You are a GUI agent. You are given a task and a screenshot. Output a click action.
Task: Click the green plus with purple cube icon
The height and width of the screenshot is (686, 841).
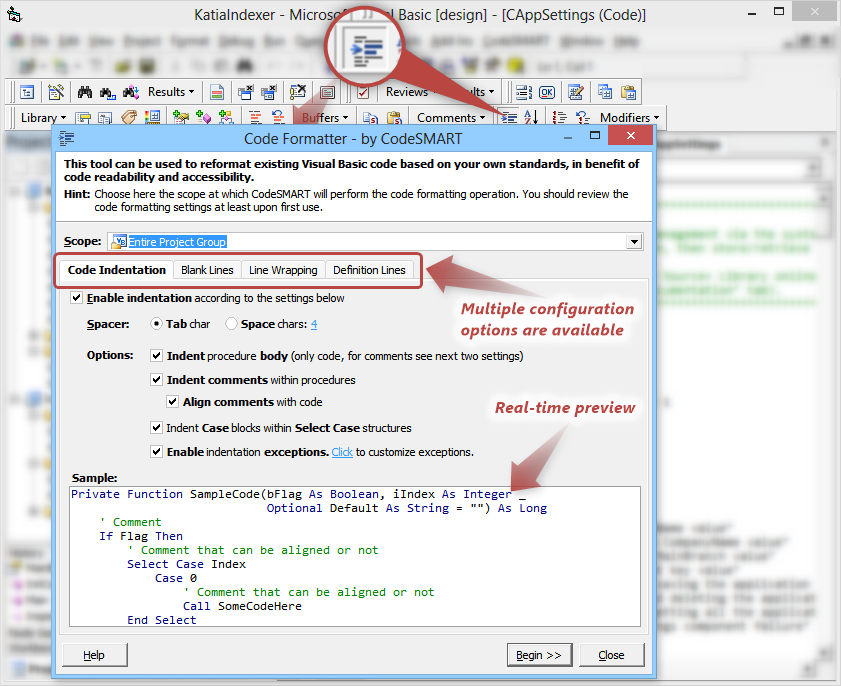pos(203,117)
